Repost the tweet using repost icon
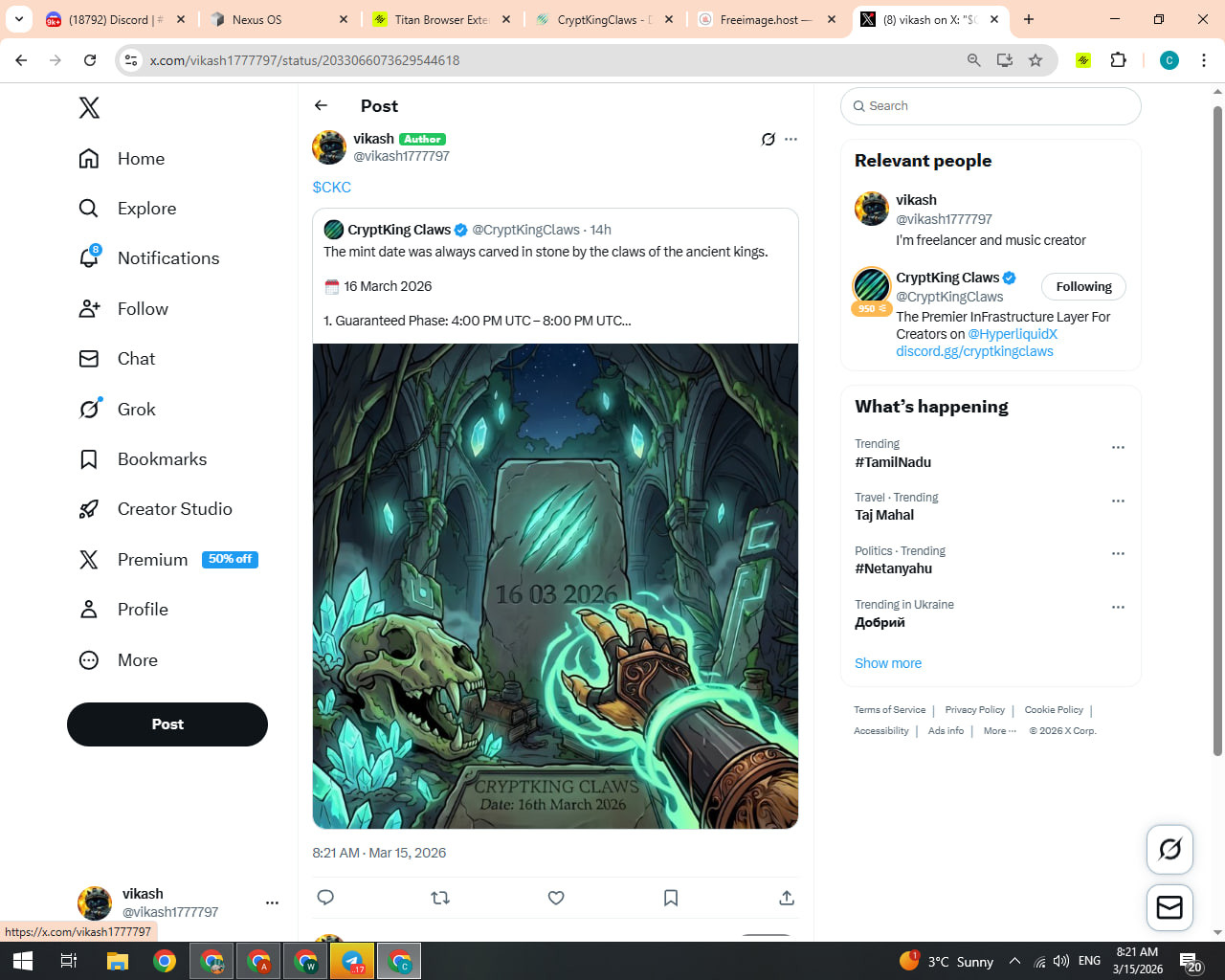Image resolution: width=1225 pixels, height=980 pixels. [x=440, y=898]
